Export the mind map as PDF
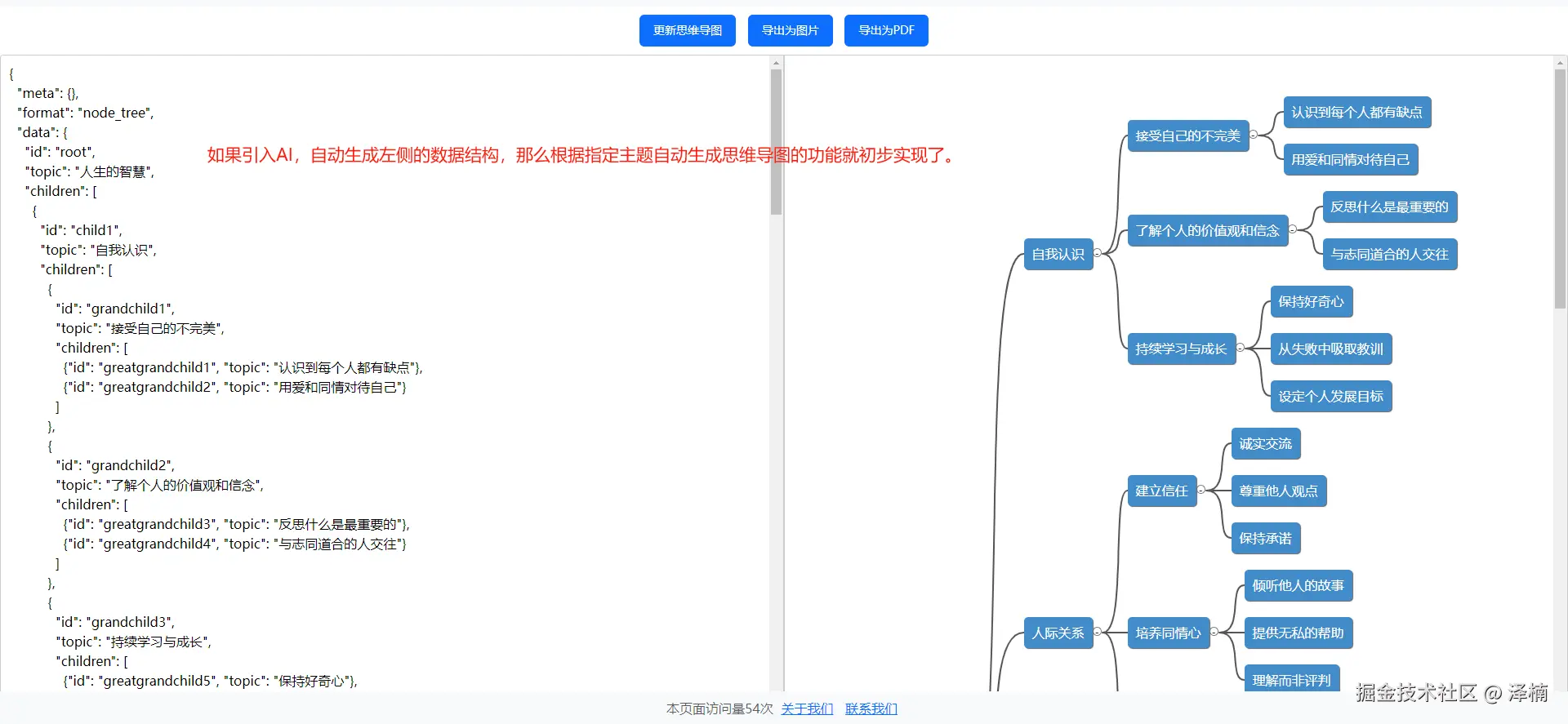The height and width of the screenshot is (724, 1568). coord(886,31)
